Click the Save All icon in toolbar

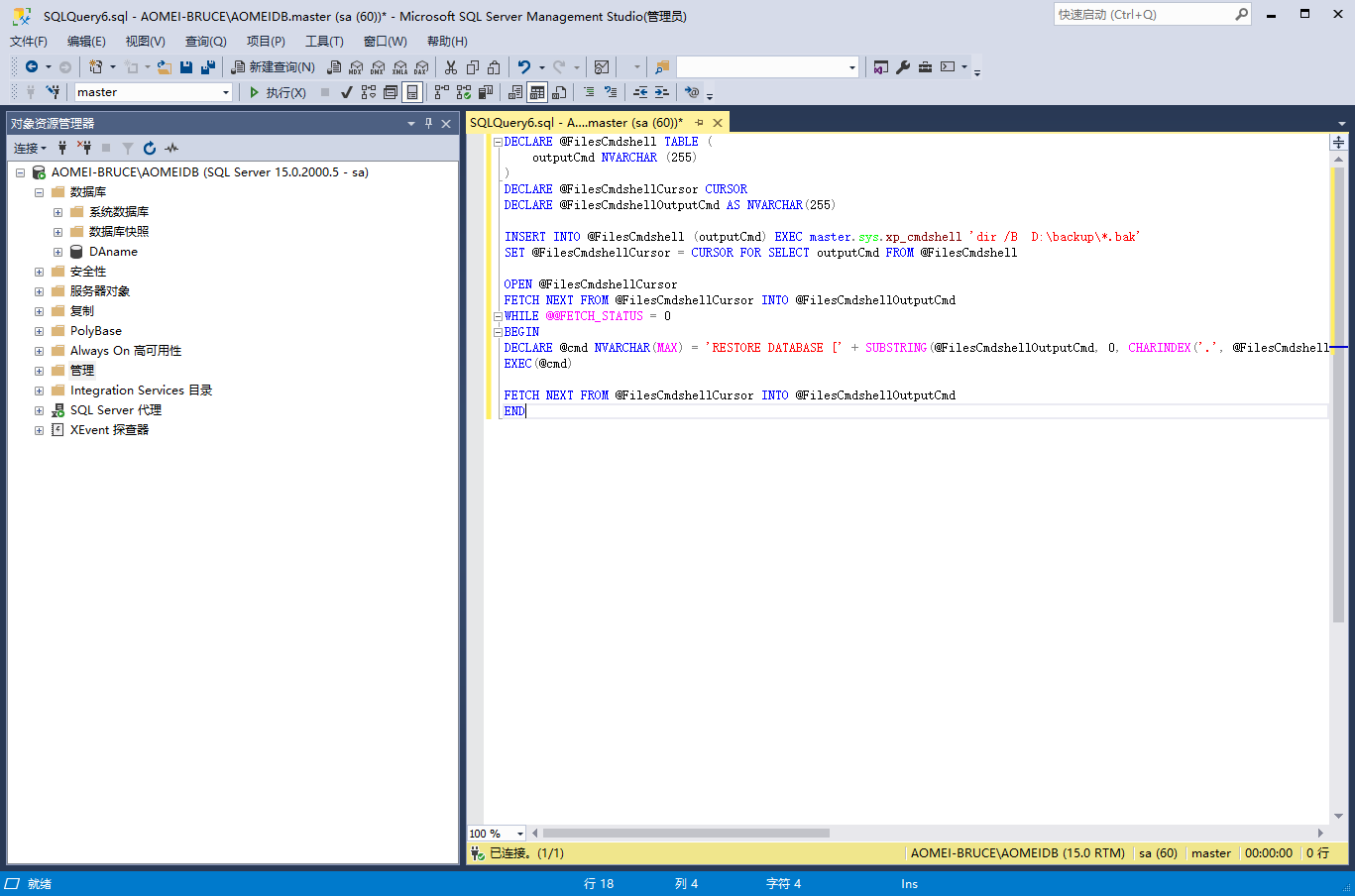coord(208,67)
